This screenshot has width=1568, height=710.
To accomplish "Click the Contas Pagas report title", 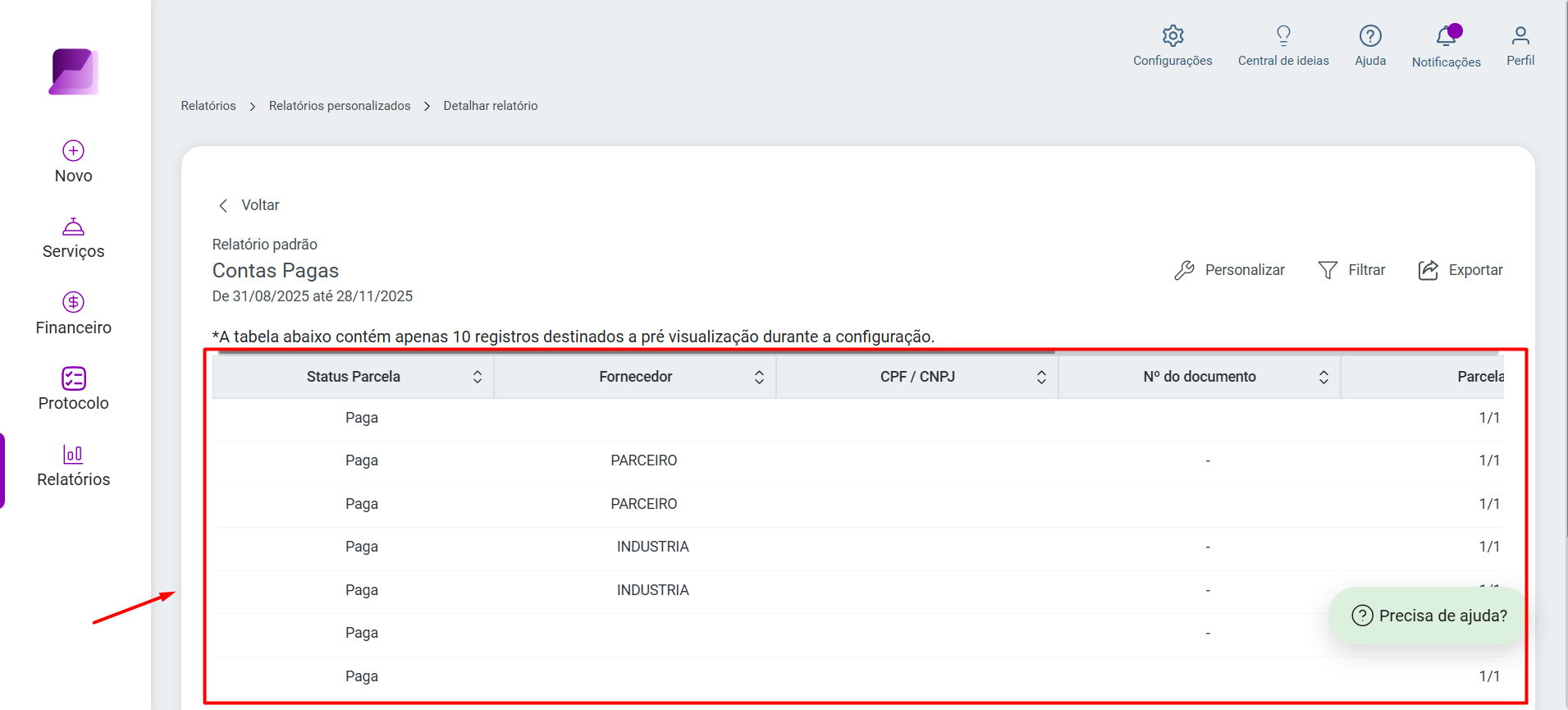I will (276, 270).
